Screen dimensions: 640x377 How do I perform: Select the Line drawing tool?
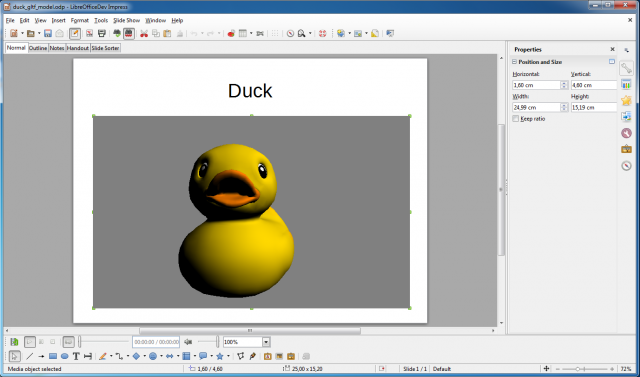pyautogui.click(x=29, y=356)
